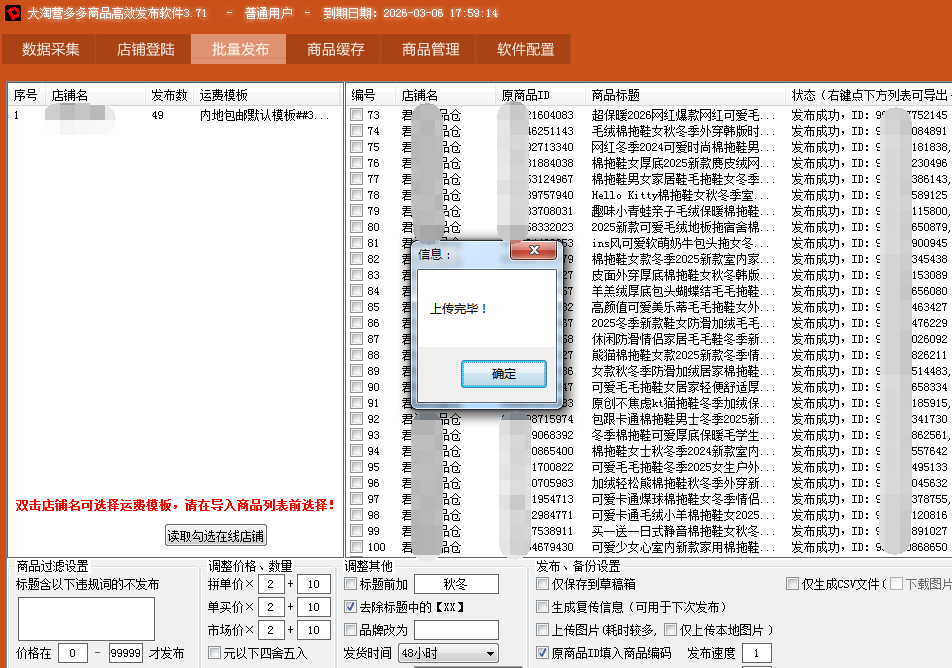The height and width of the screenshot is (668, 952).
Task: Go to the 商品缓存 tab
Action: tap(335, 49)
